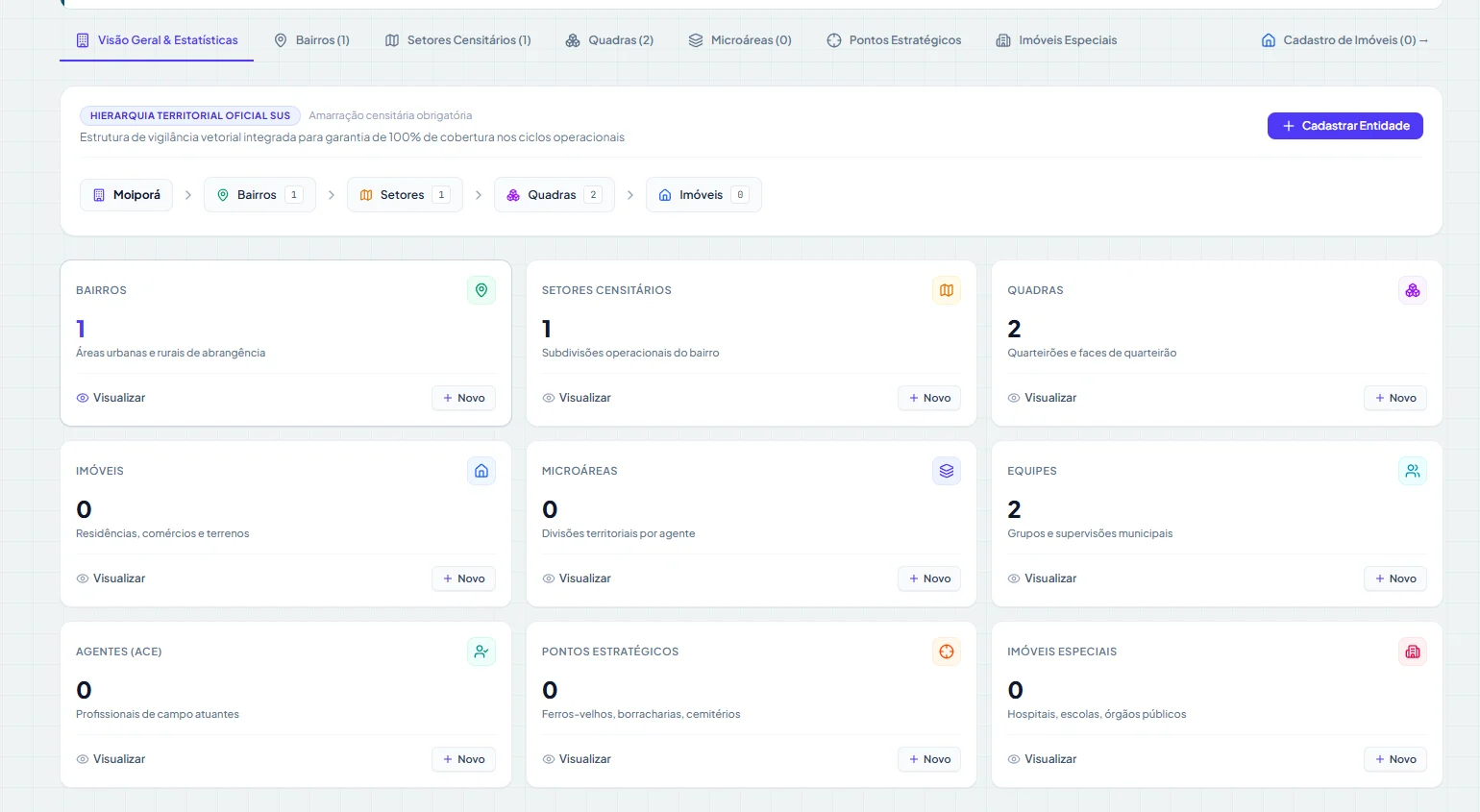
Task: Open Visualizar on the Microáreas card
Action: [x=577, y=578]
